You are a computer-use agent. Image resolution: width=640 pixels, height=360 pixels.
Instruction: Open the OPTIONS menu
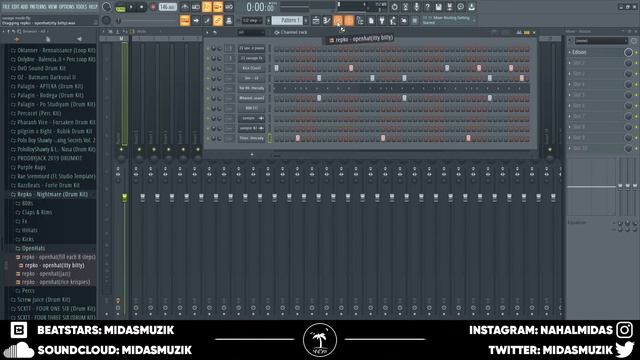click(67, 7)
